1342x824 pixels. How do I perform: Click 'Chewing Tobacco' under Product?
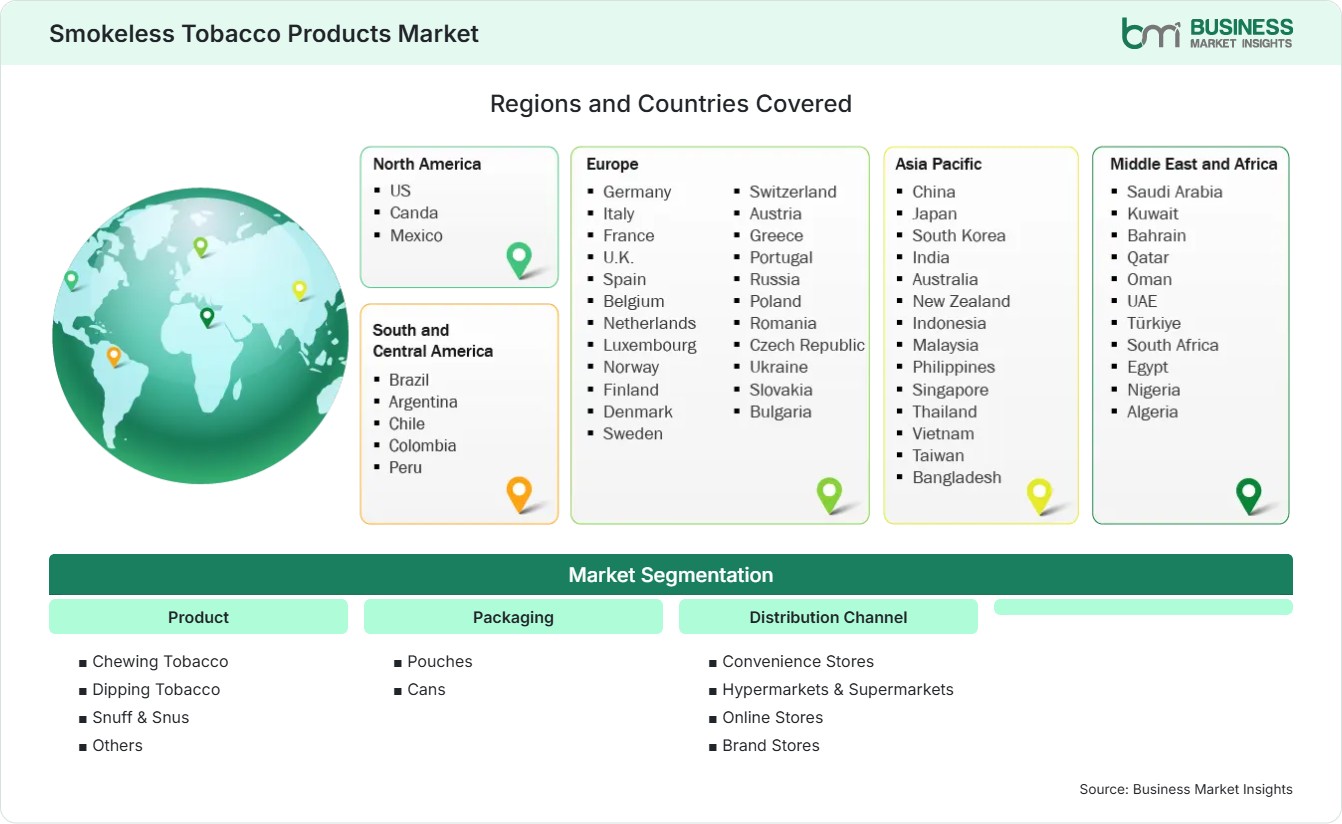click(x=160, y=661)
